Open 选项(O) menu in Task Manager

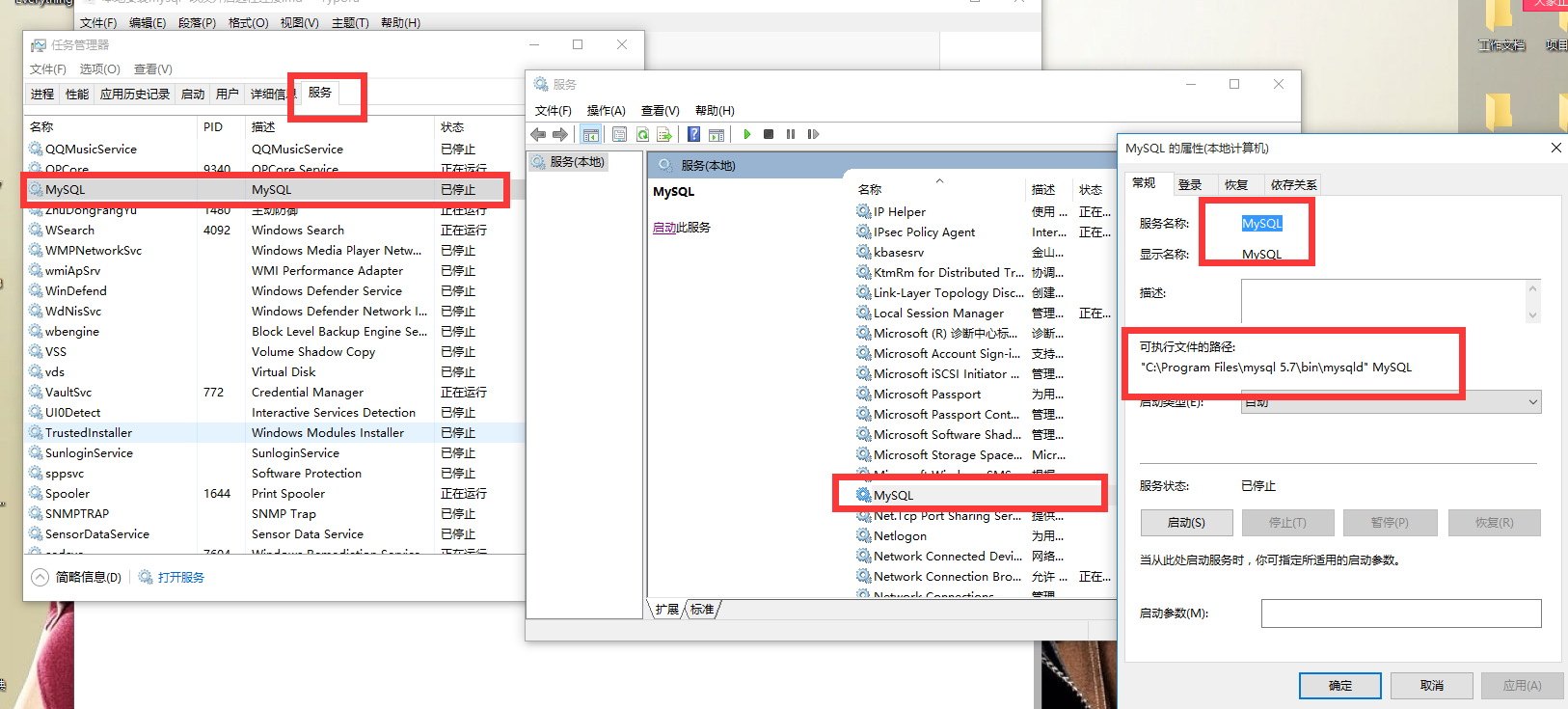click(x=99, y=69)
